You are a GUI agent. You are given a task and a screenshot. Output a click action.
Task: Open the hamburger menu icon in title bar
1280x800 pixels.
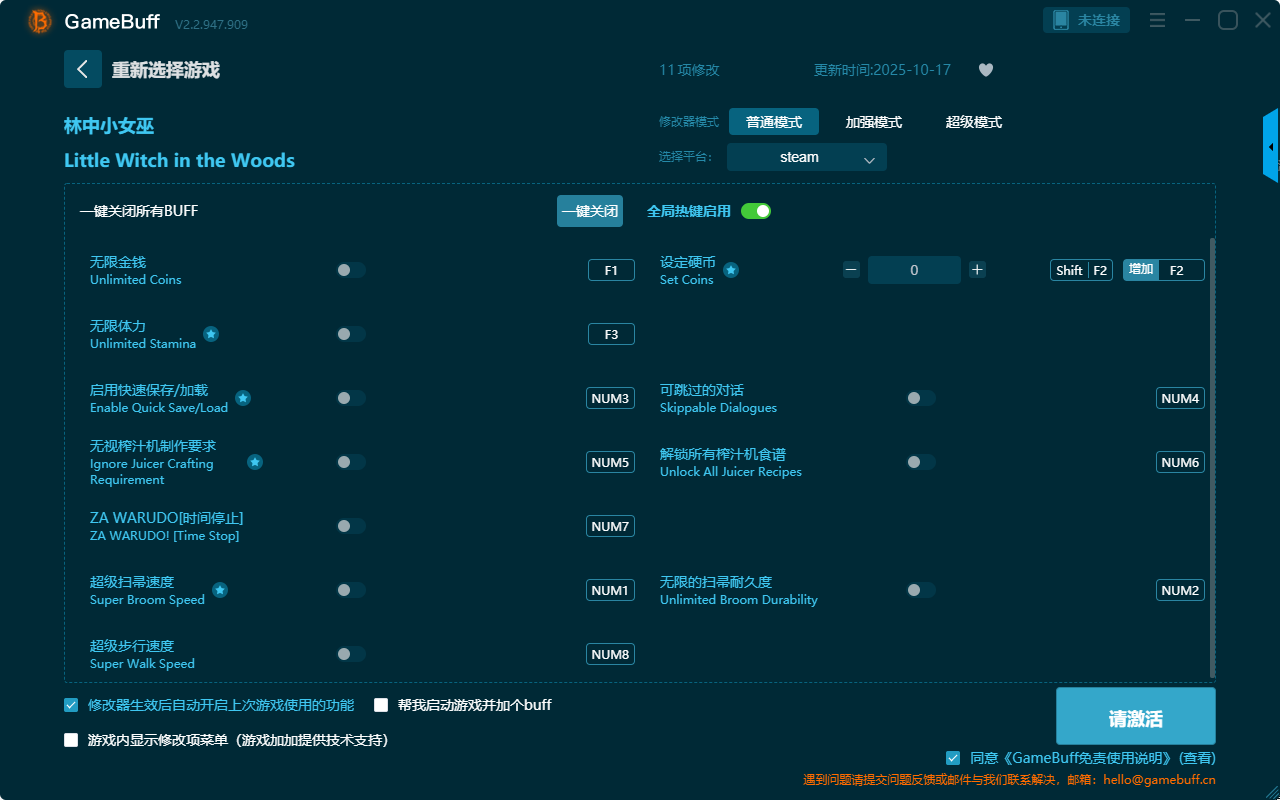pos(1157,21)
